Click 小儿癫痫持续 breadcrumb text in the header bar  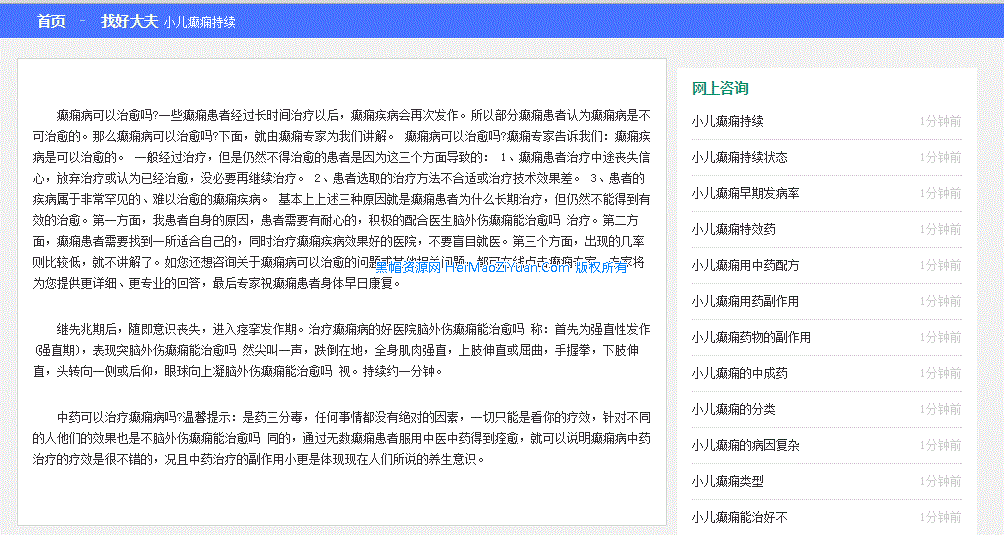(x=200, y=22)
